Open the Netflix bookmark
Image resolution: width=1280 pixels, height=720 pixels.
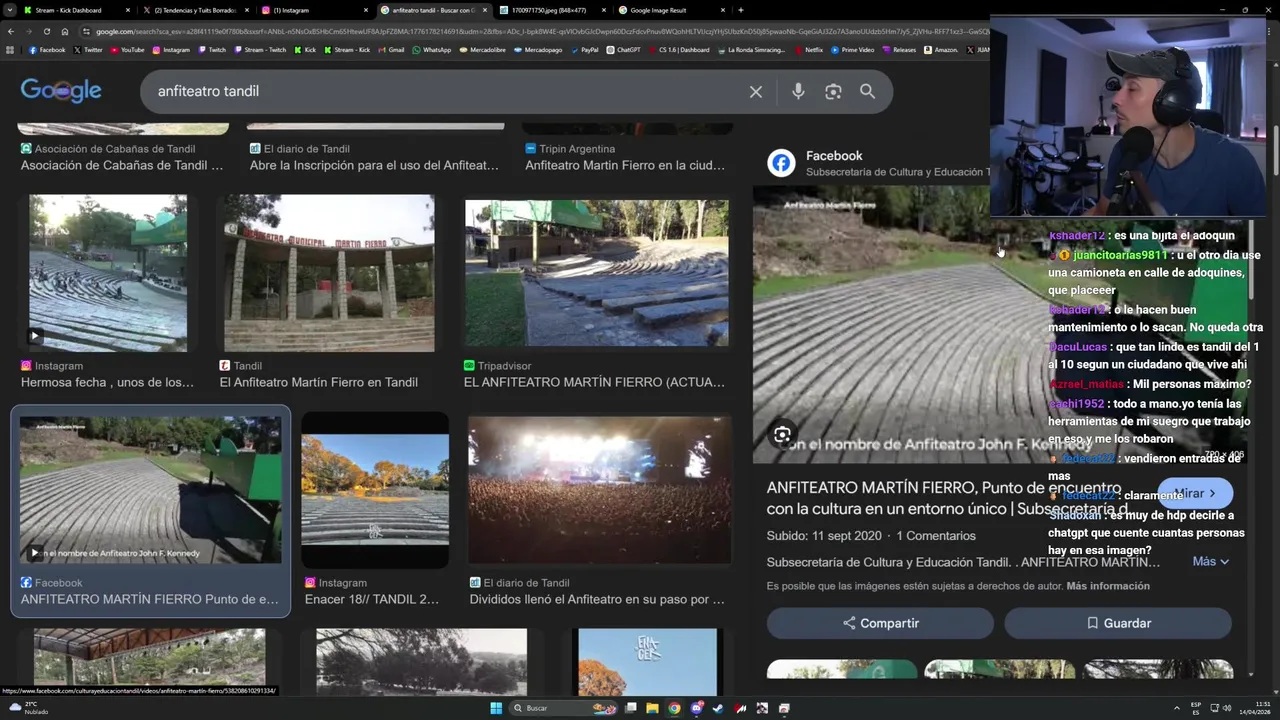[808, 50]
